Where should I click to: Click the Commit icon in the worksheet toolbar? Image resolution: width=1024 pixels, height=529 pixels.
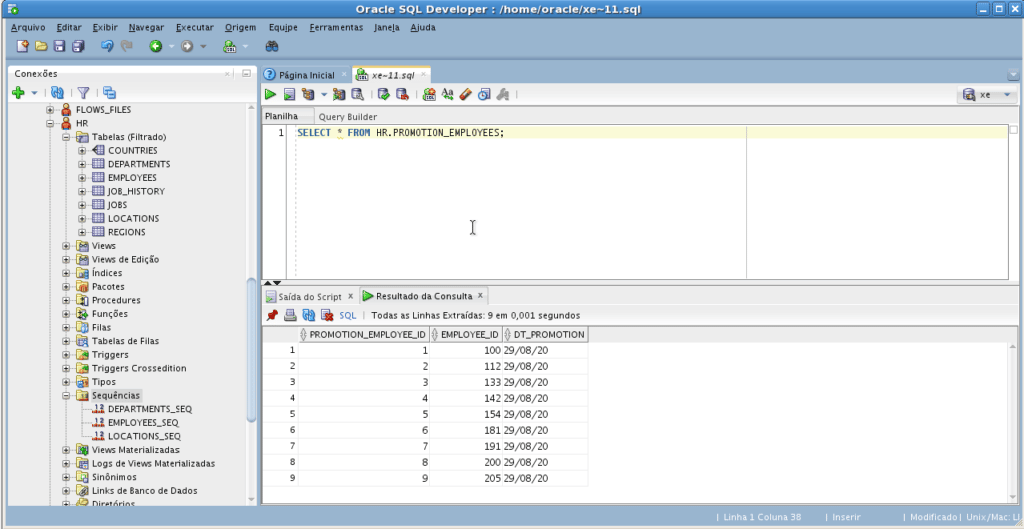click(x=383, y=95)
